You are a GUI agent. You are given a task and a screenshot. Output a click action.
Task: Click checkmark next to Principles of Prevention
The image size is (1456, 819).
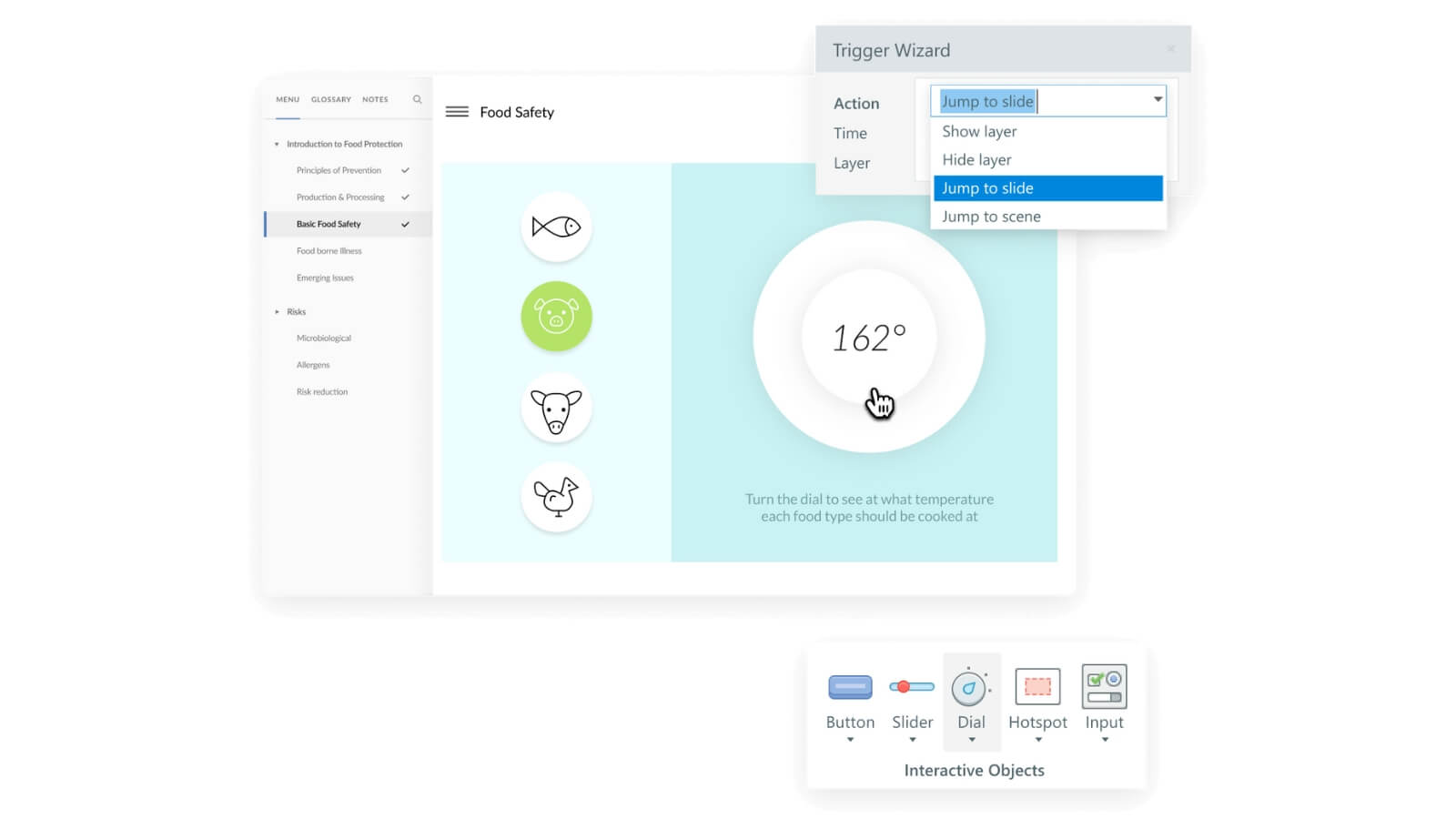coord(405,170)
